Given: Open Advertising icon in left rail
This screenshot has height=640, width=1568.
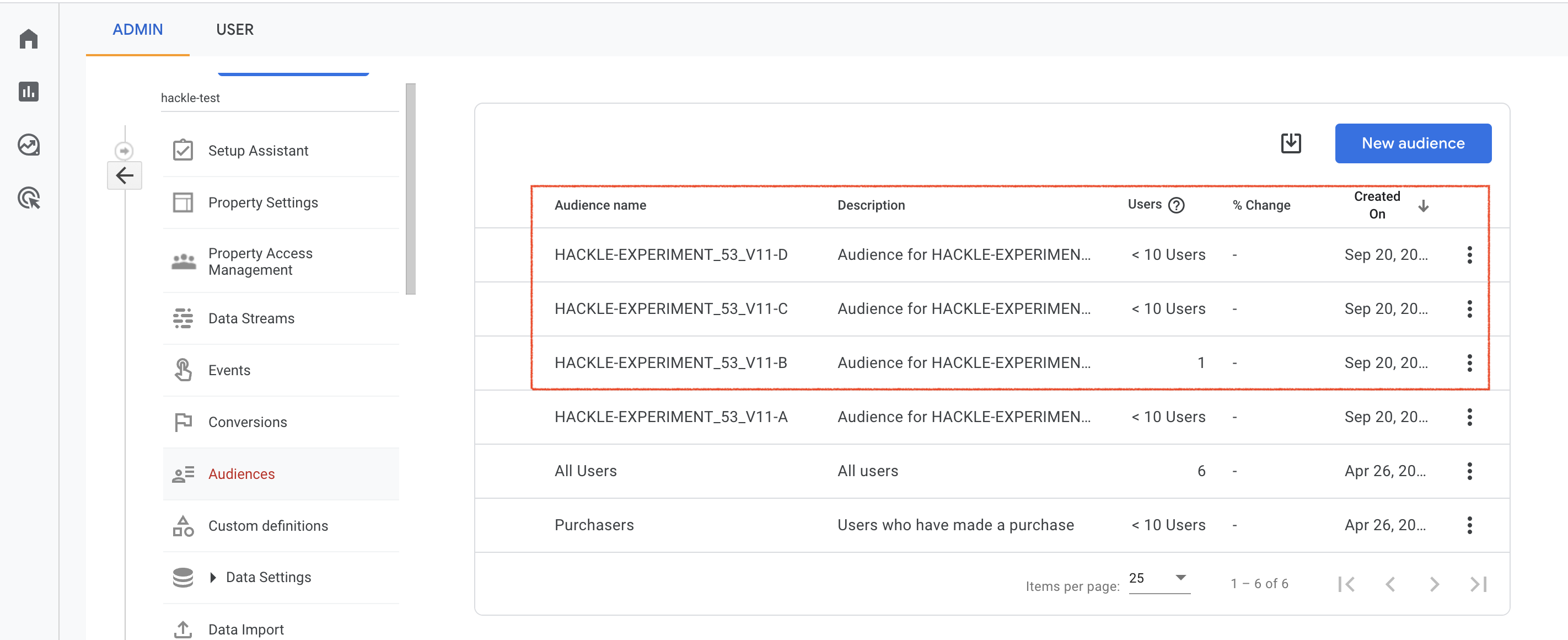Looking at the screenshot, I should pos(29,198).
